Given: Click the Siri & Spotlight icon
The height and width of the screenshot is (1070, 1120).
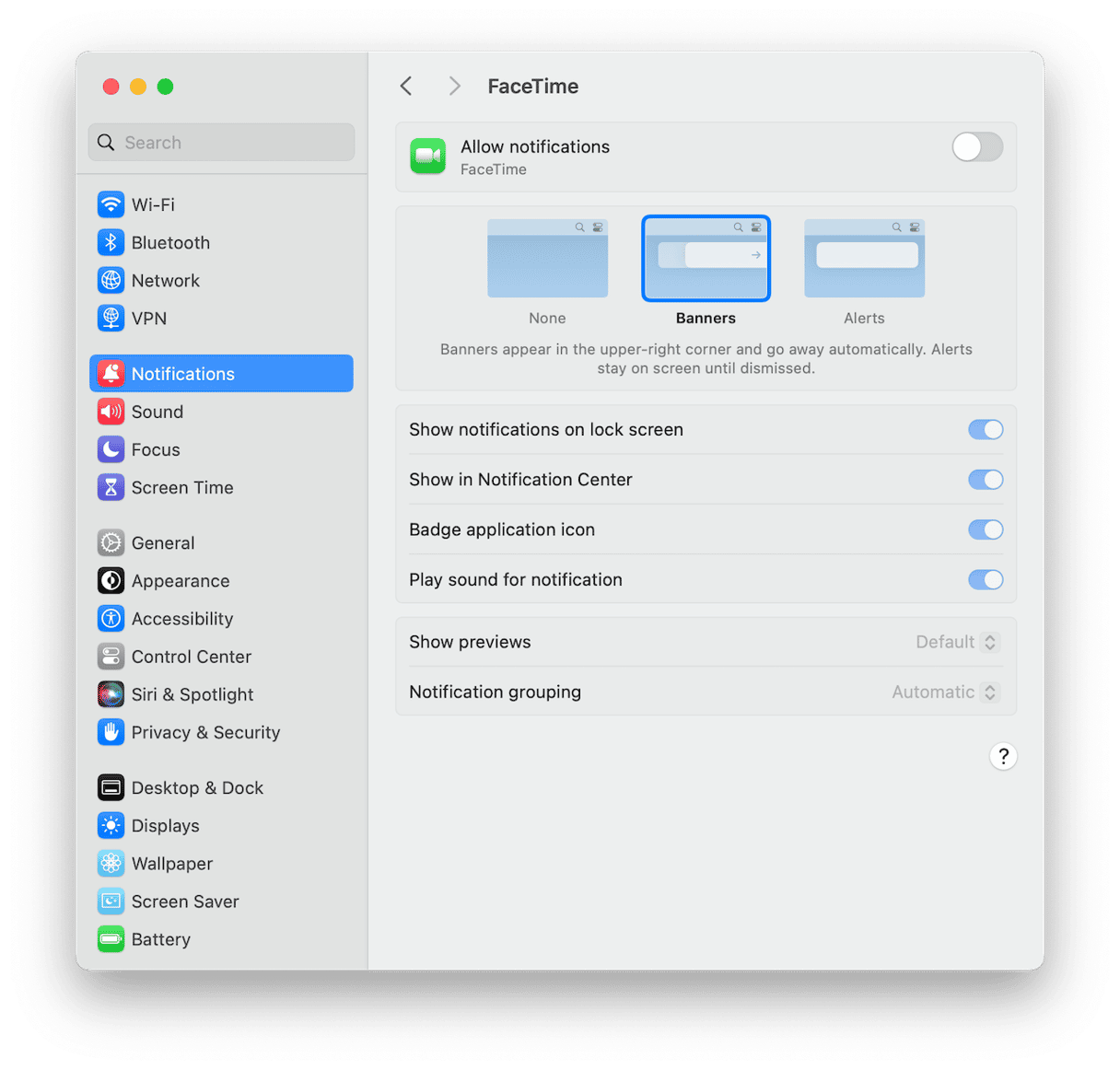Looking at the screenshot, I should [x=111, y=694].
